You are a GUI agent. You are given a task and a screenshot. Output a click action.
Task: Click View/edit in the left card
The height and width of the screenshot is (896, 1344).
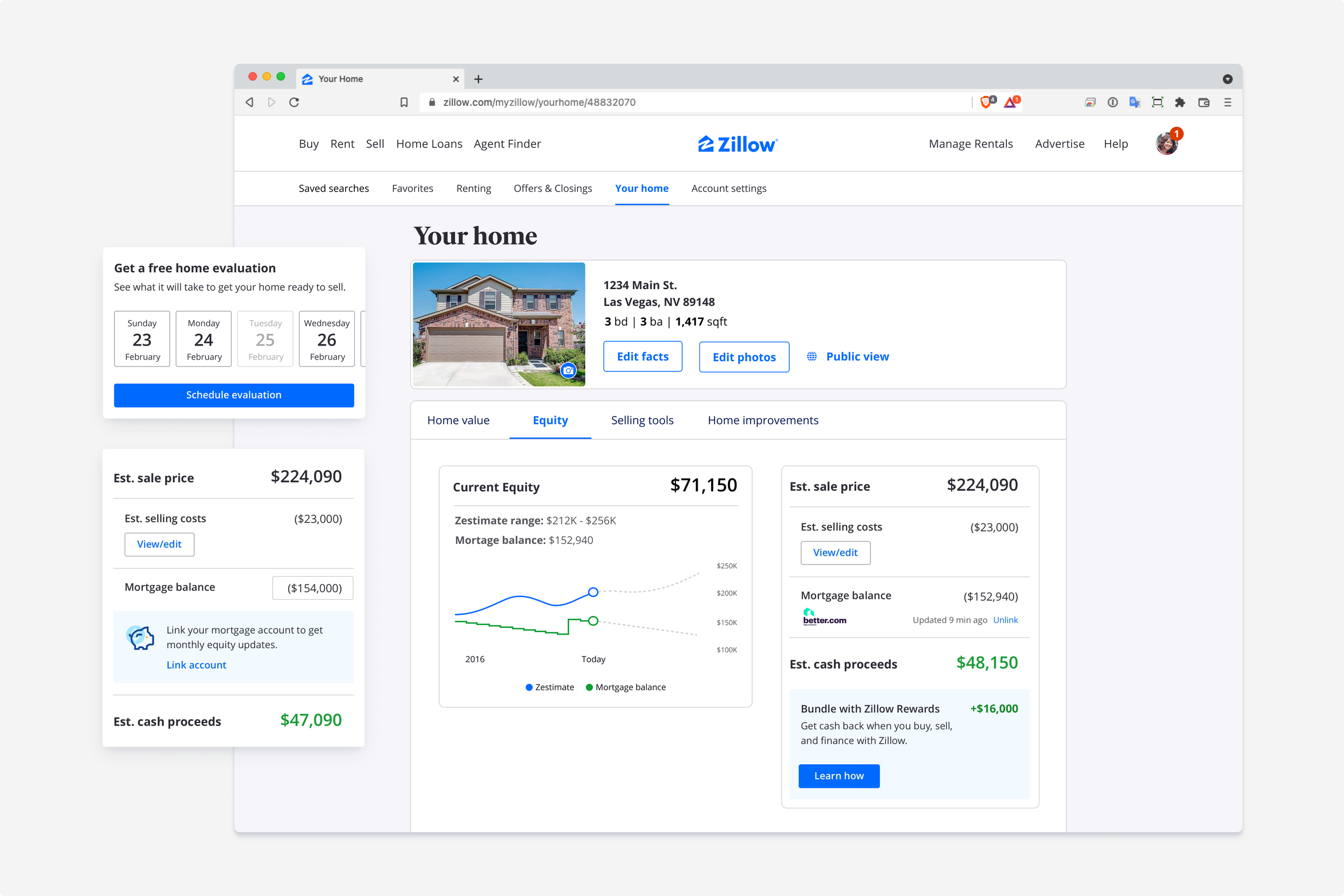[160, 544]
